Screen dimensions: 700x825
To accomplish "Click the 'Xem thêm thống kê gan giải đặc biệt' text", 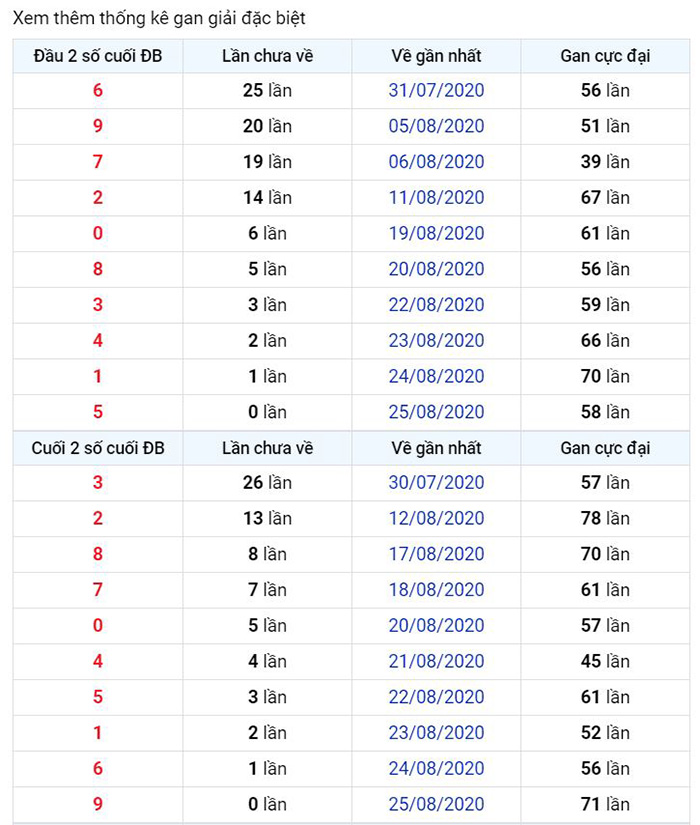I will [x=159, y=18].
